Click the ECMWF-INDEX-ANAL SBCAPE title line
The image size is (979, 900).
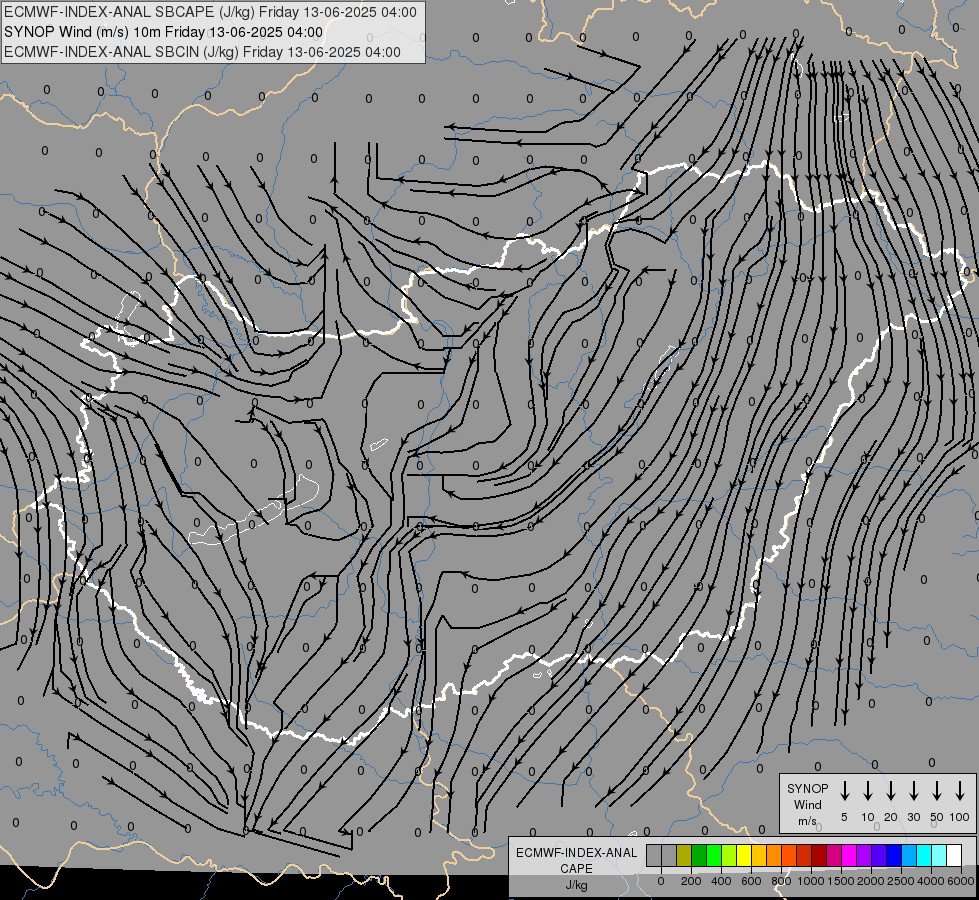coord(210,12)
